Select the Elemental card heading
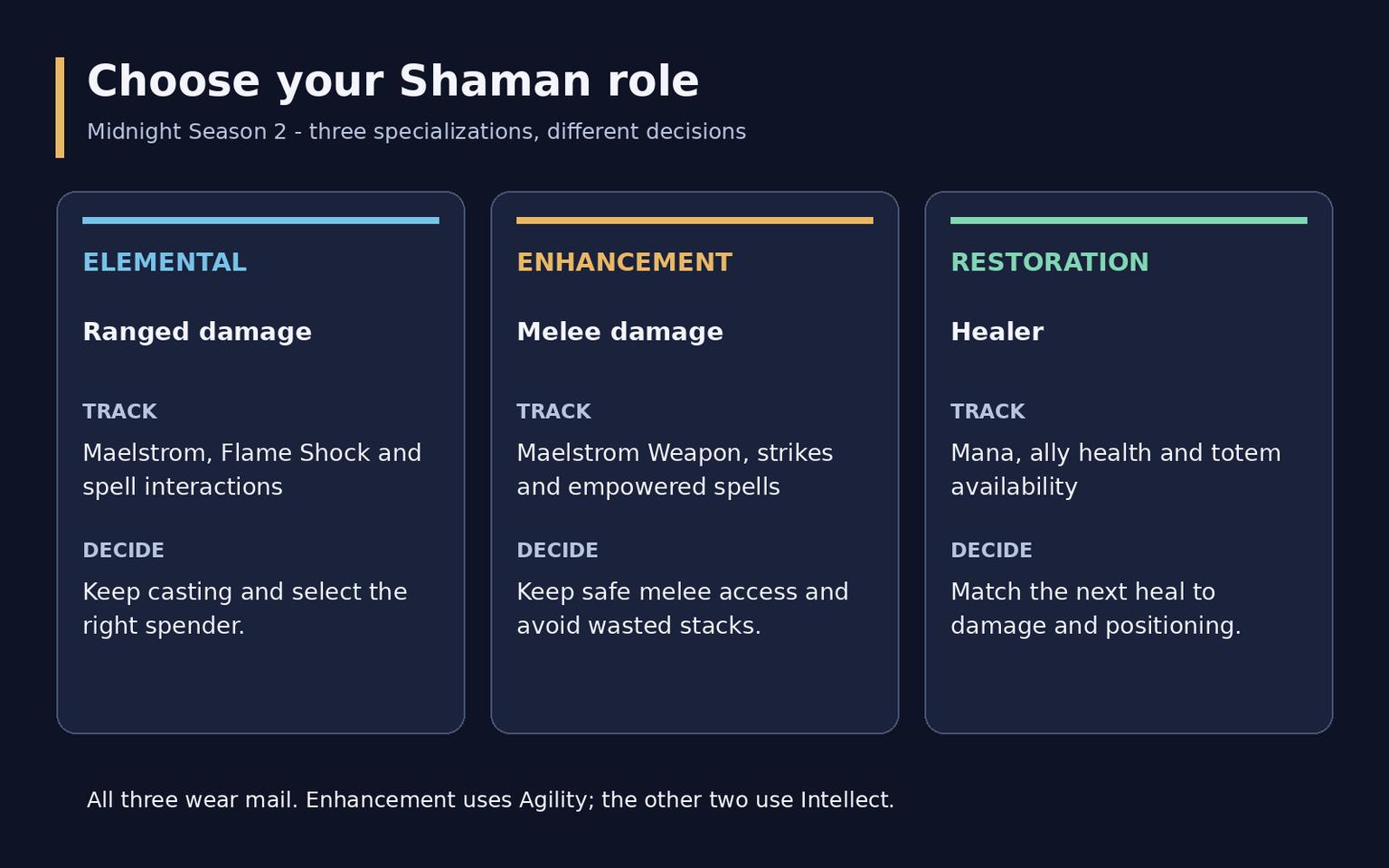Viewport: 1389px width, 868px height. click(x=165, y=262)
